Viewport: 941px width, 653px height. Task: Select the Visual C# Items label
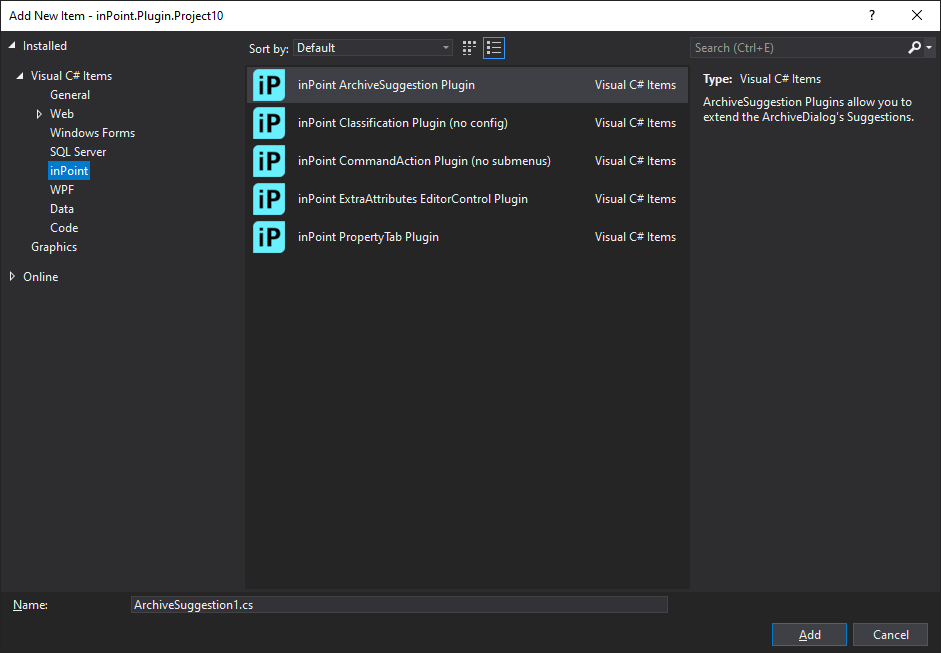pos(71,76)
